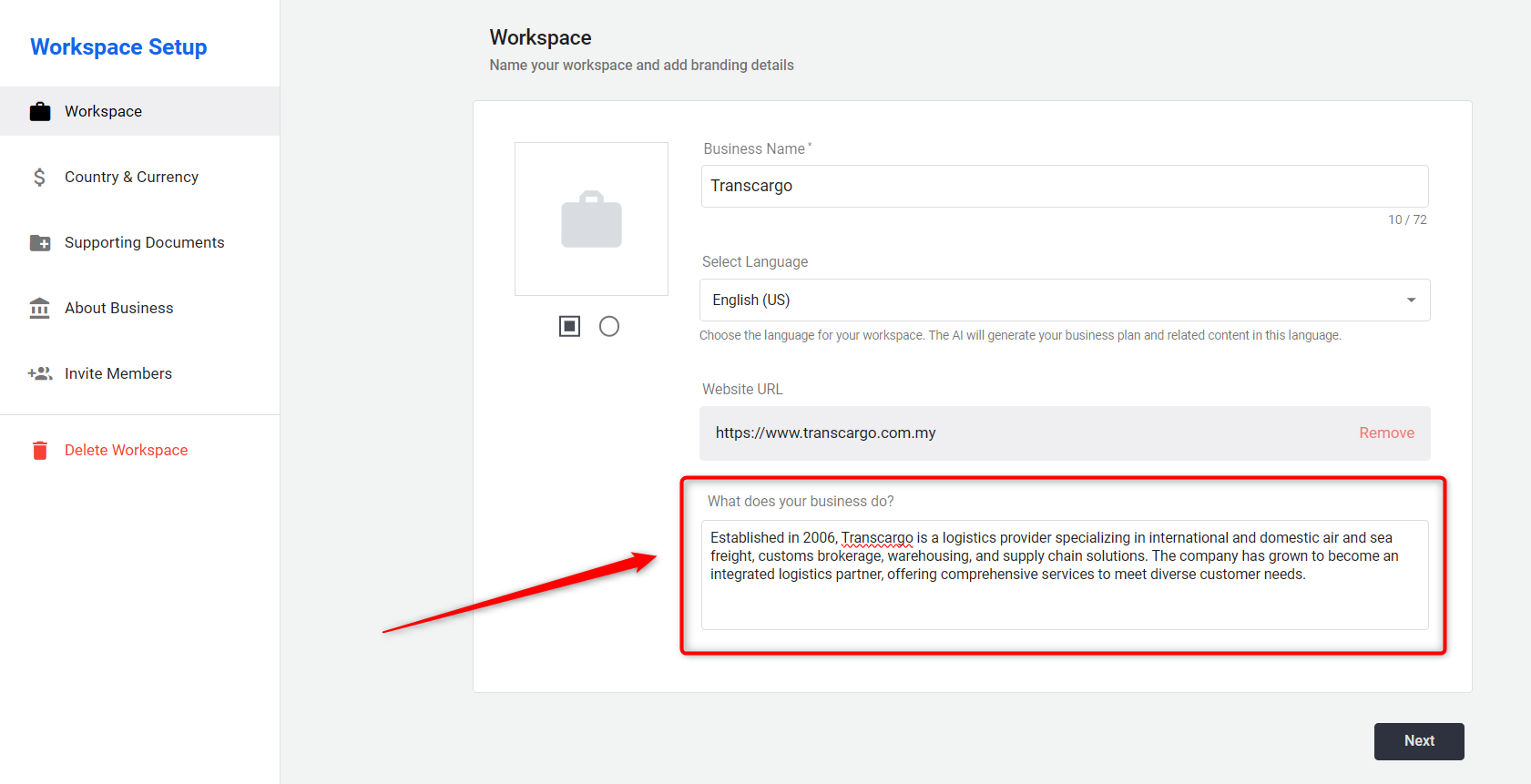Click the Supporting Documents folder icon
Viewport: 1531px width, 784px height.
(x=40, y=242)
